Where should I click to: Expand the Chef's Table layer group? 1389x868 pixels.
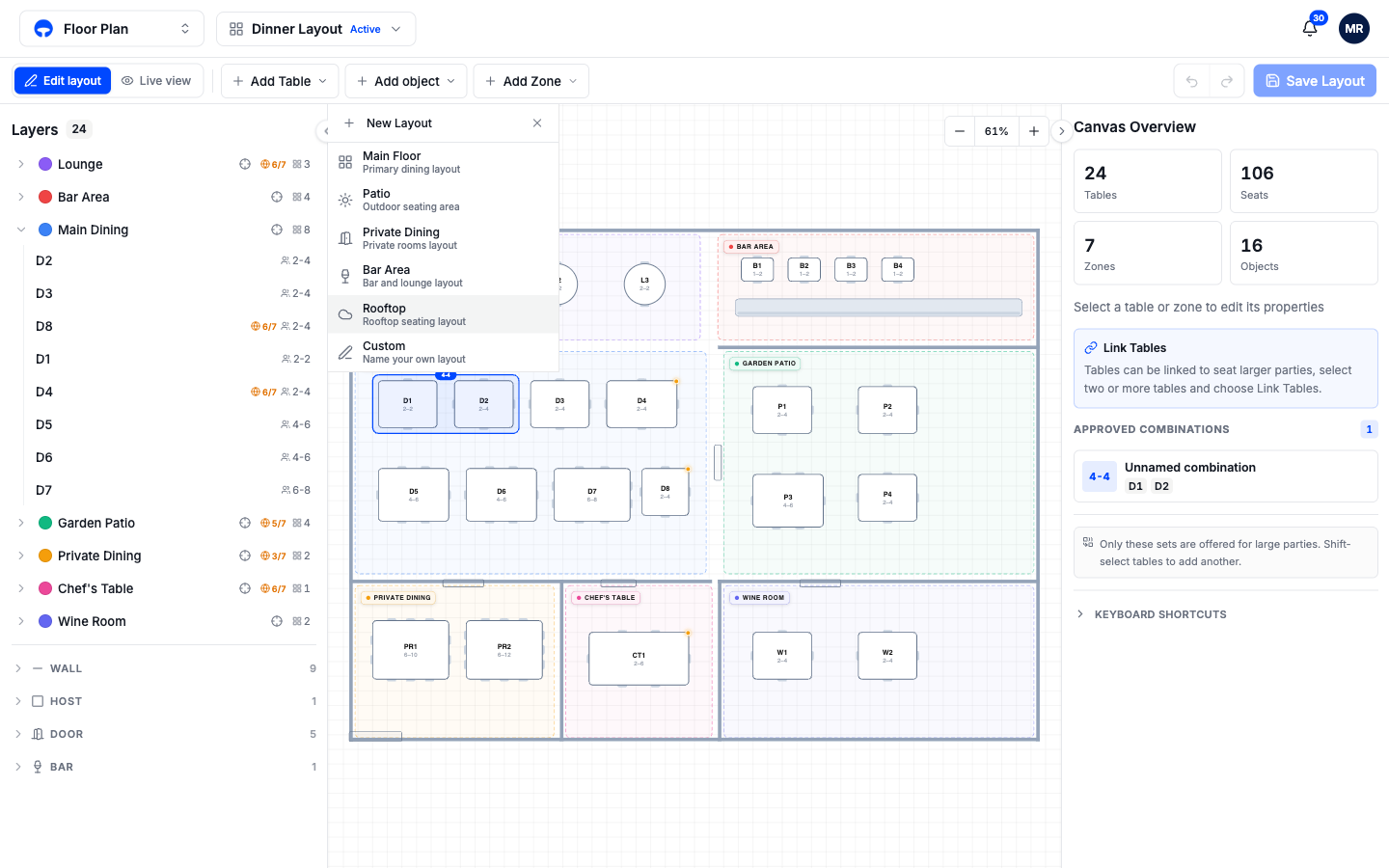pyautogui.click(x=21, y=588)
